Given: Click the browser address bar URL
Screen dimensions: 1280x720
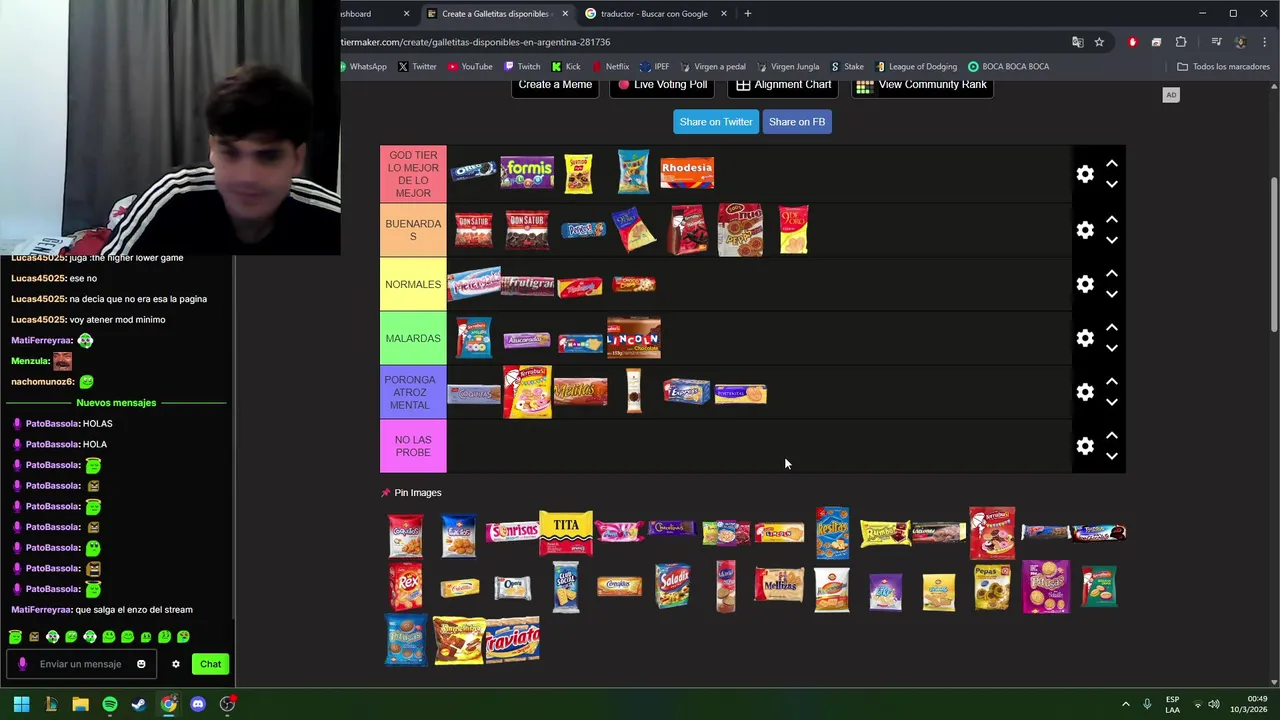Looking at the screenshot, I should [476, 42].
